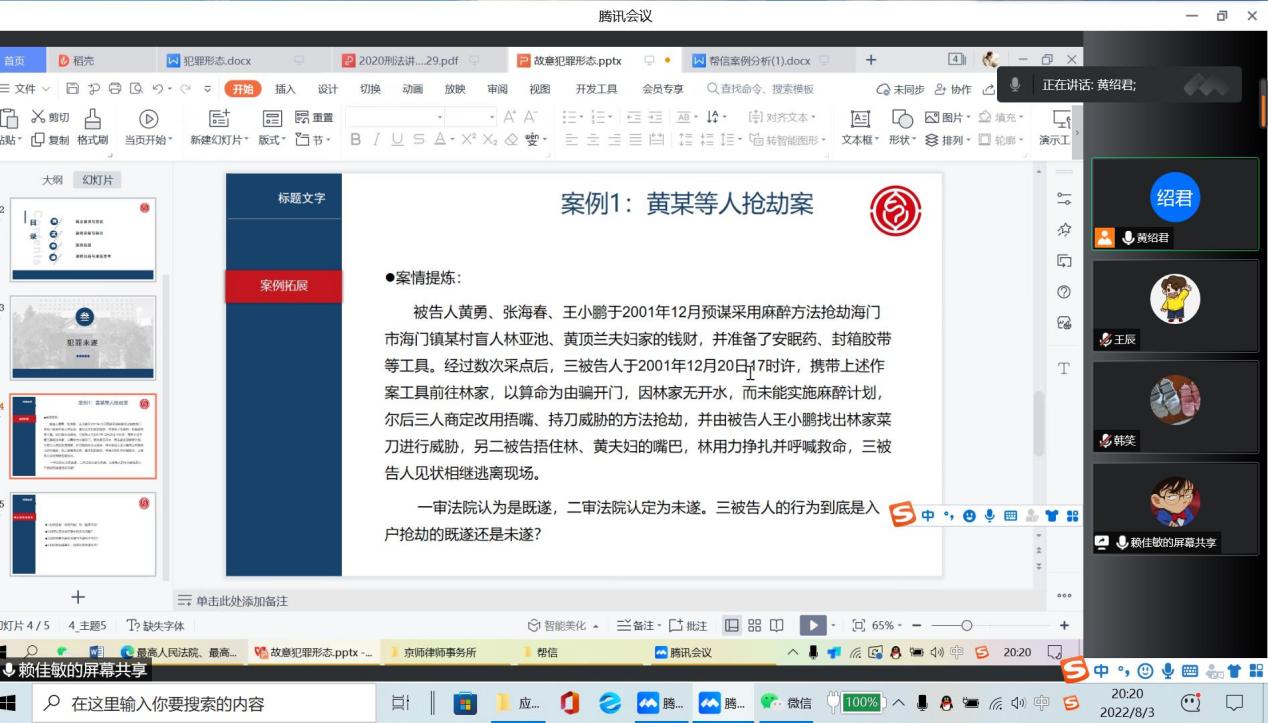
Task: Toggle Italic formatting
Action: click(x=375, y=140)
